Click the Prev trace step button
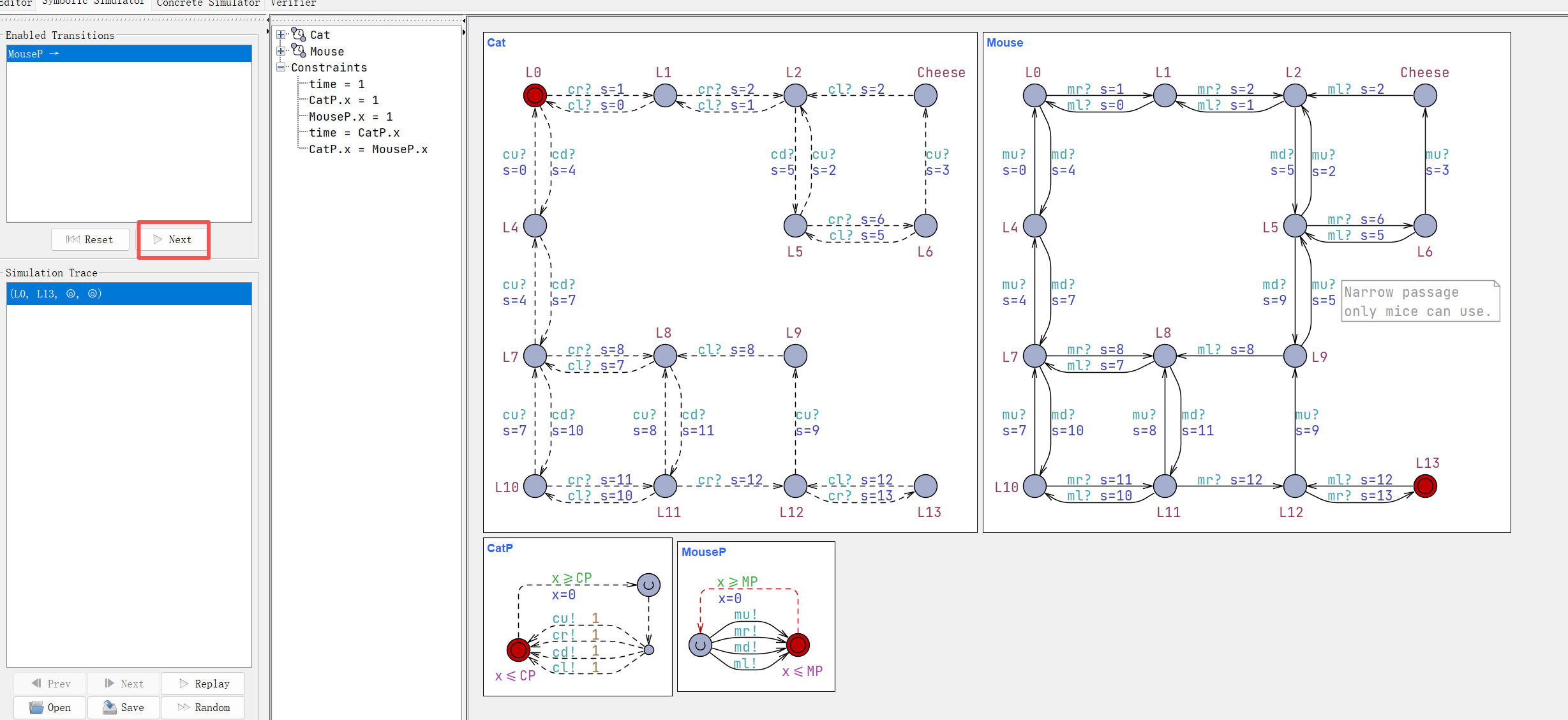 (x=50, y=684)
